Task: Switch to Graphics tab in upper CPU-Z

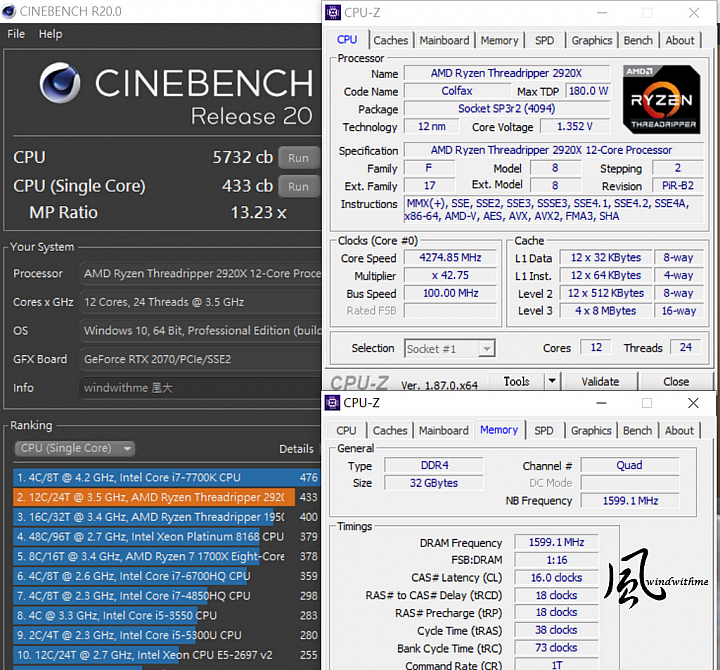Action: [x=591, y=40]
